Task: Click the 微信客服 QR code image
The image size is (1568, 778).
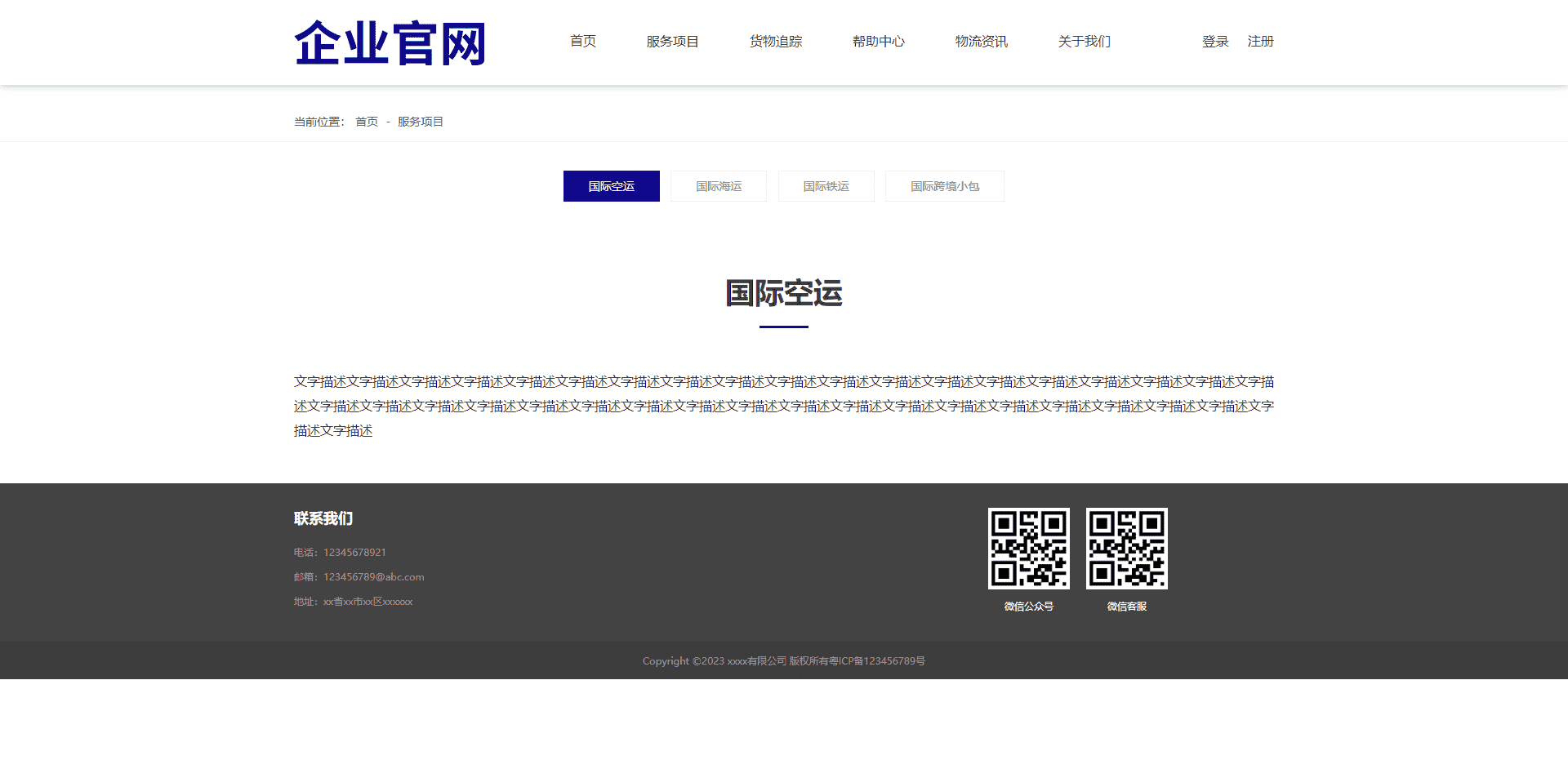Action: click(x=1127, y=549)
